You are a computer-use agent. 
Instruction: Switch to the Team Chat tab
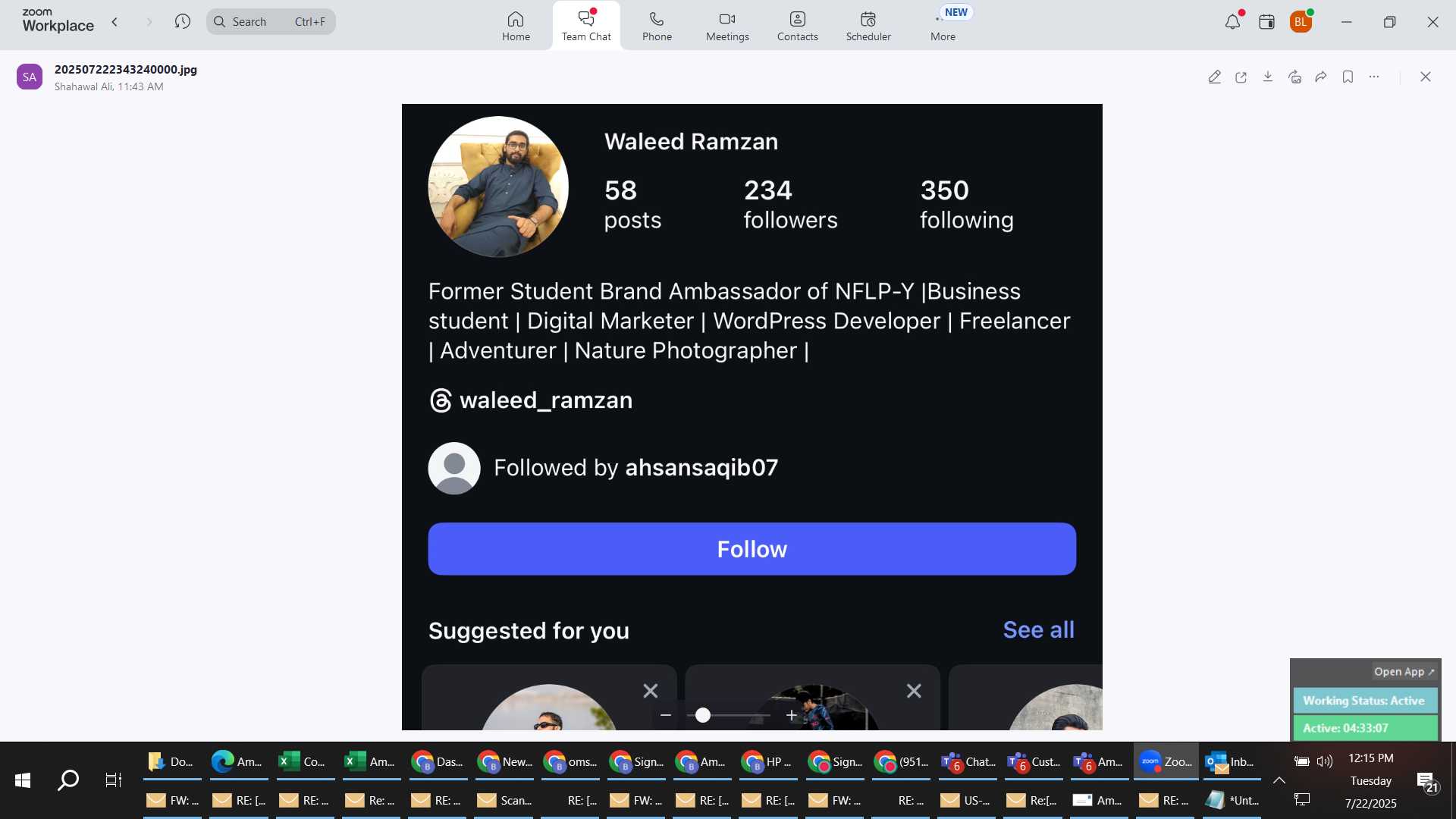[x=586, y=26]
